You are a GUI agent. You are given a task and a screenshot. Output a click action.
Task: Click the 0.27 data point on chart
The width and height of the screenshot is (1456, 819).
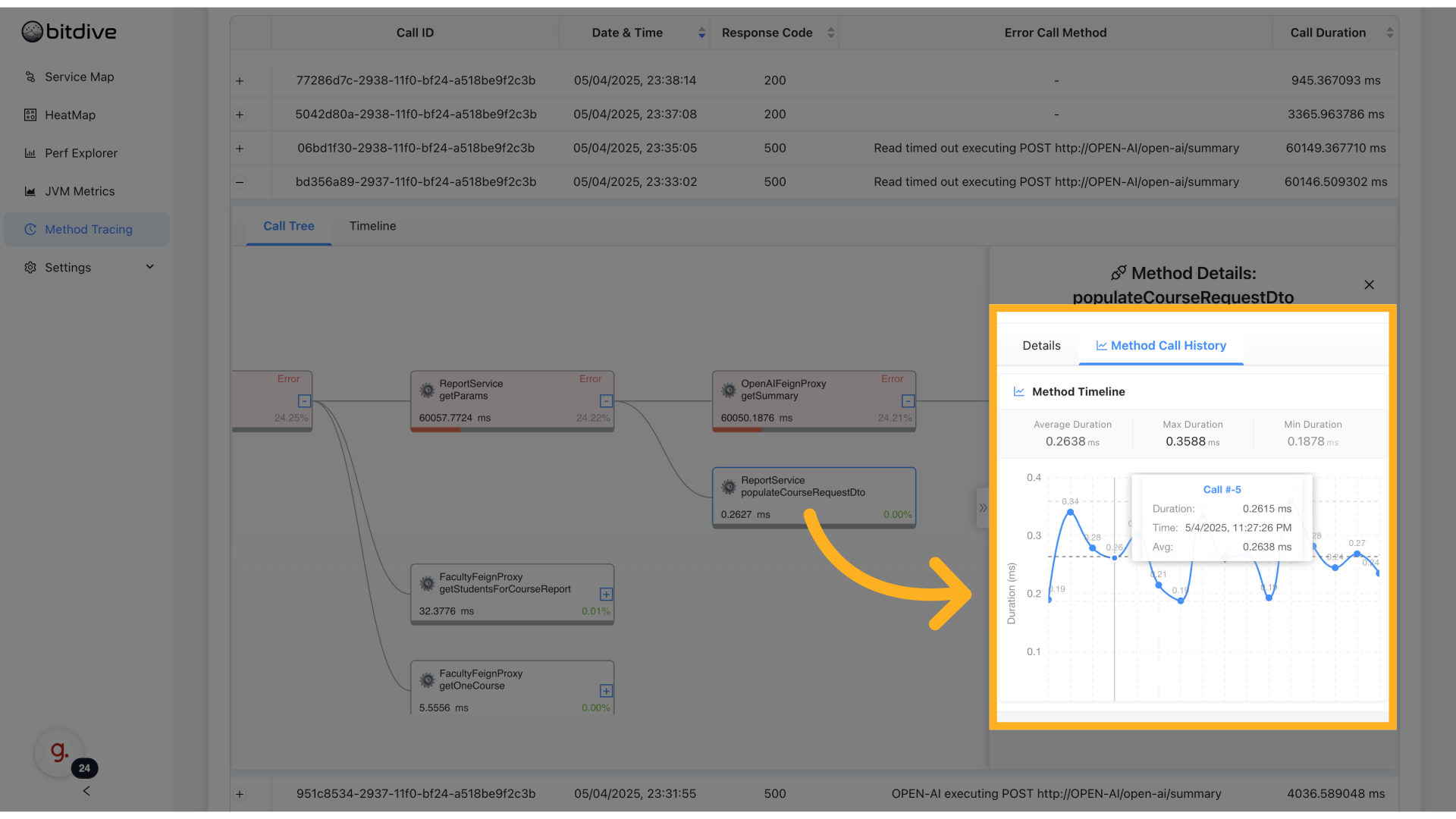pyautogui.click(x=1357, y=554)
